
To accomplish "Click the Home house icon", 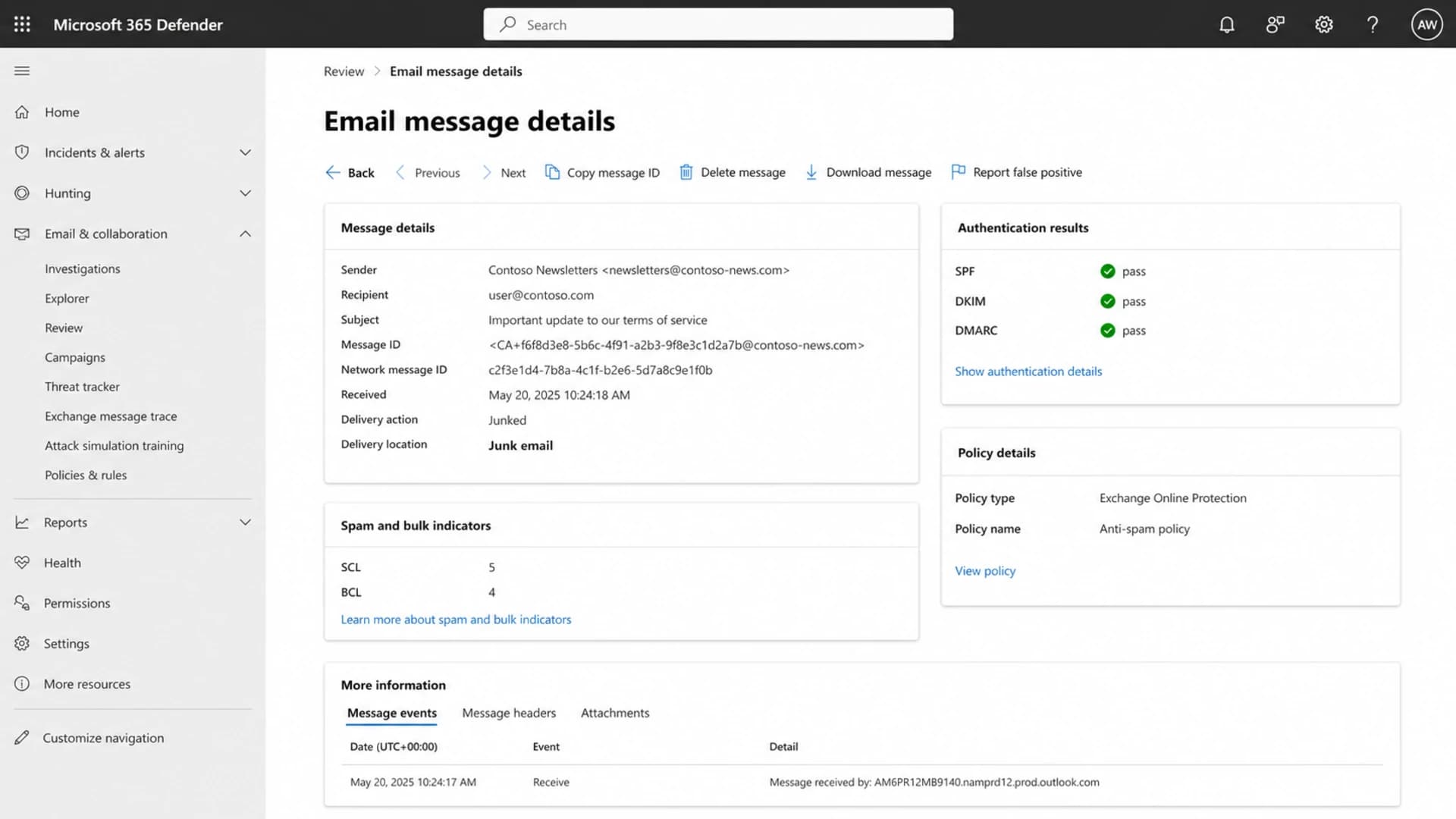I will click(22, 112).
